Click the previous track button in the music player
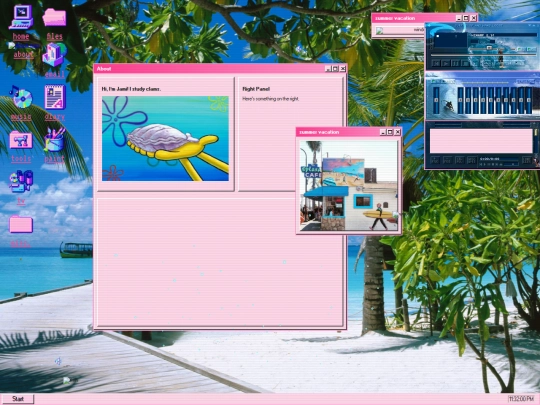 (436, 63)
